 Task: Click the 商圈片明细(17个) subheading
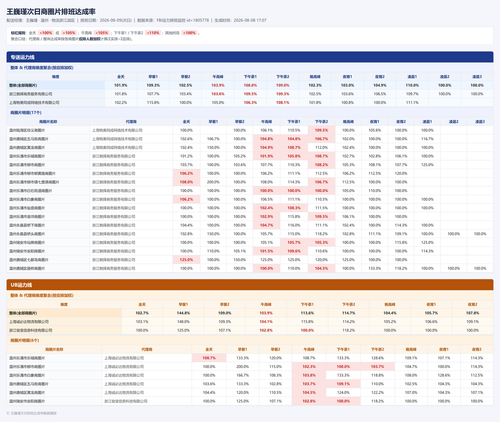point(26,113)
